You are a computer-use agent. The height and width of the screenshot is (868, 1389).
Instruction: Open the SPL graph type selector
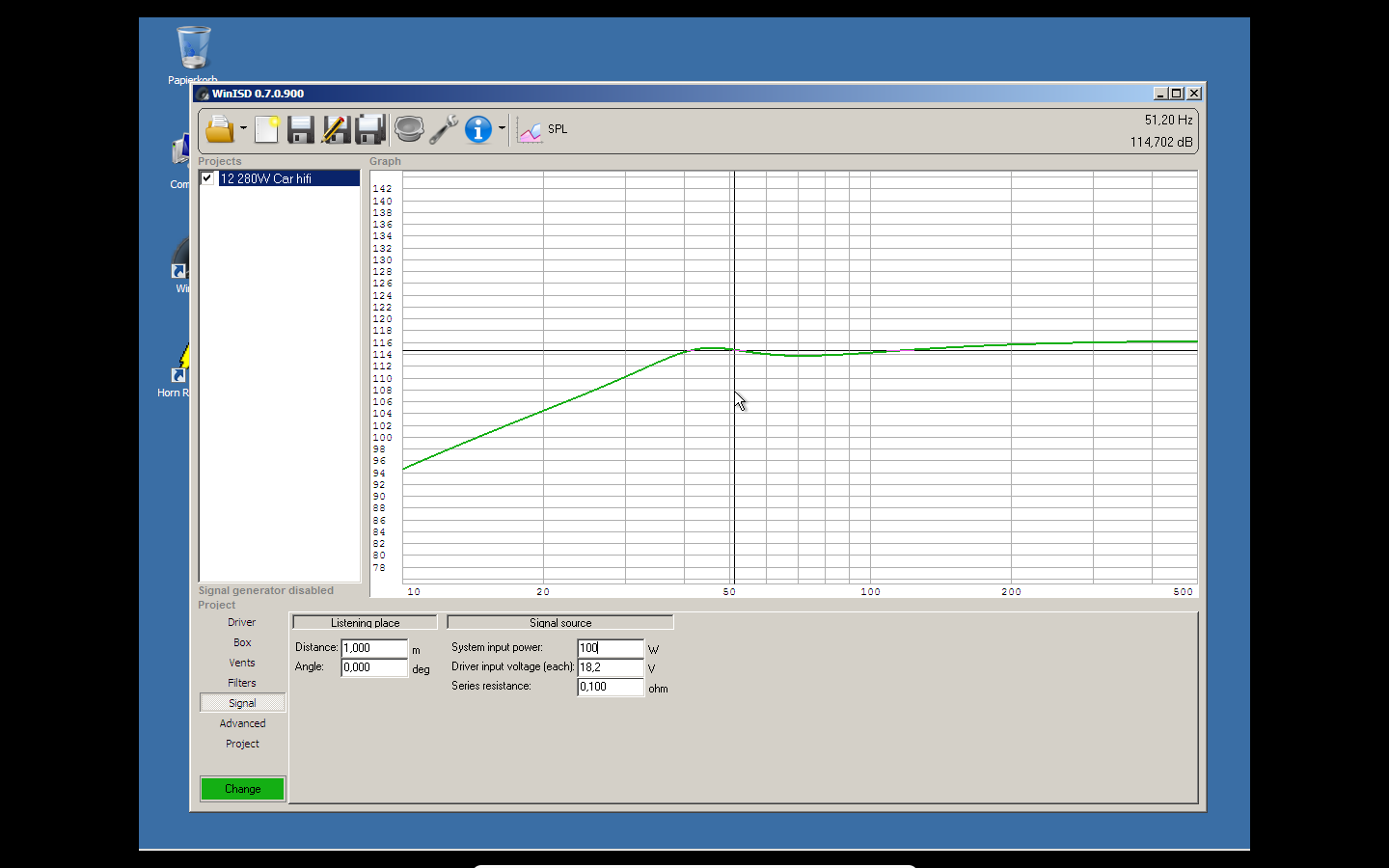point(543,129)
